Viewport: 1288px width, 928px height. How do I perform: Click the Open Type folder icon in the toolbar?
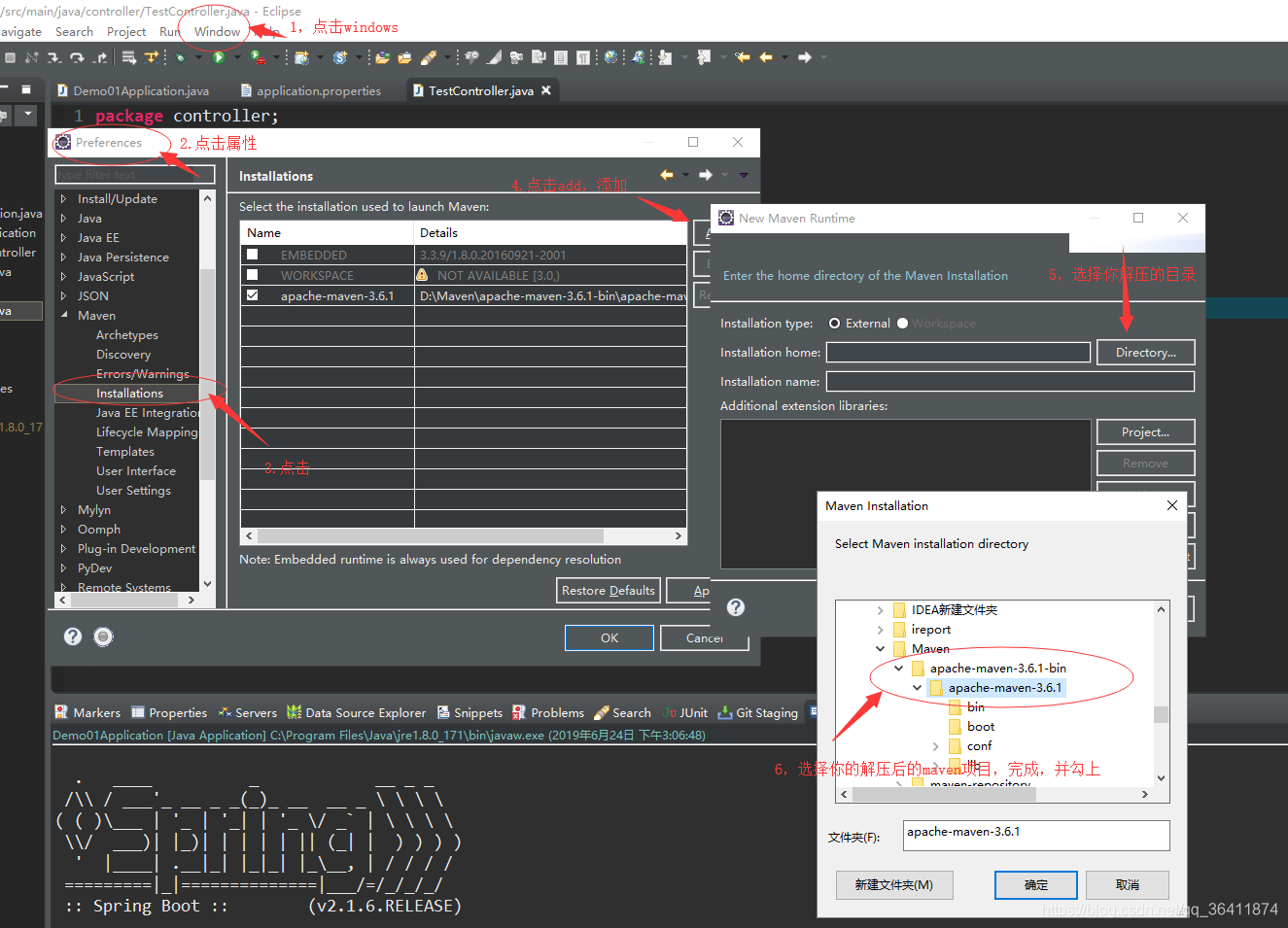tap(382, 57)
